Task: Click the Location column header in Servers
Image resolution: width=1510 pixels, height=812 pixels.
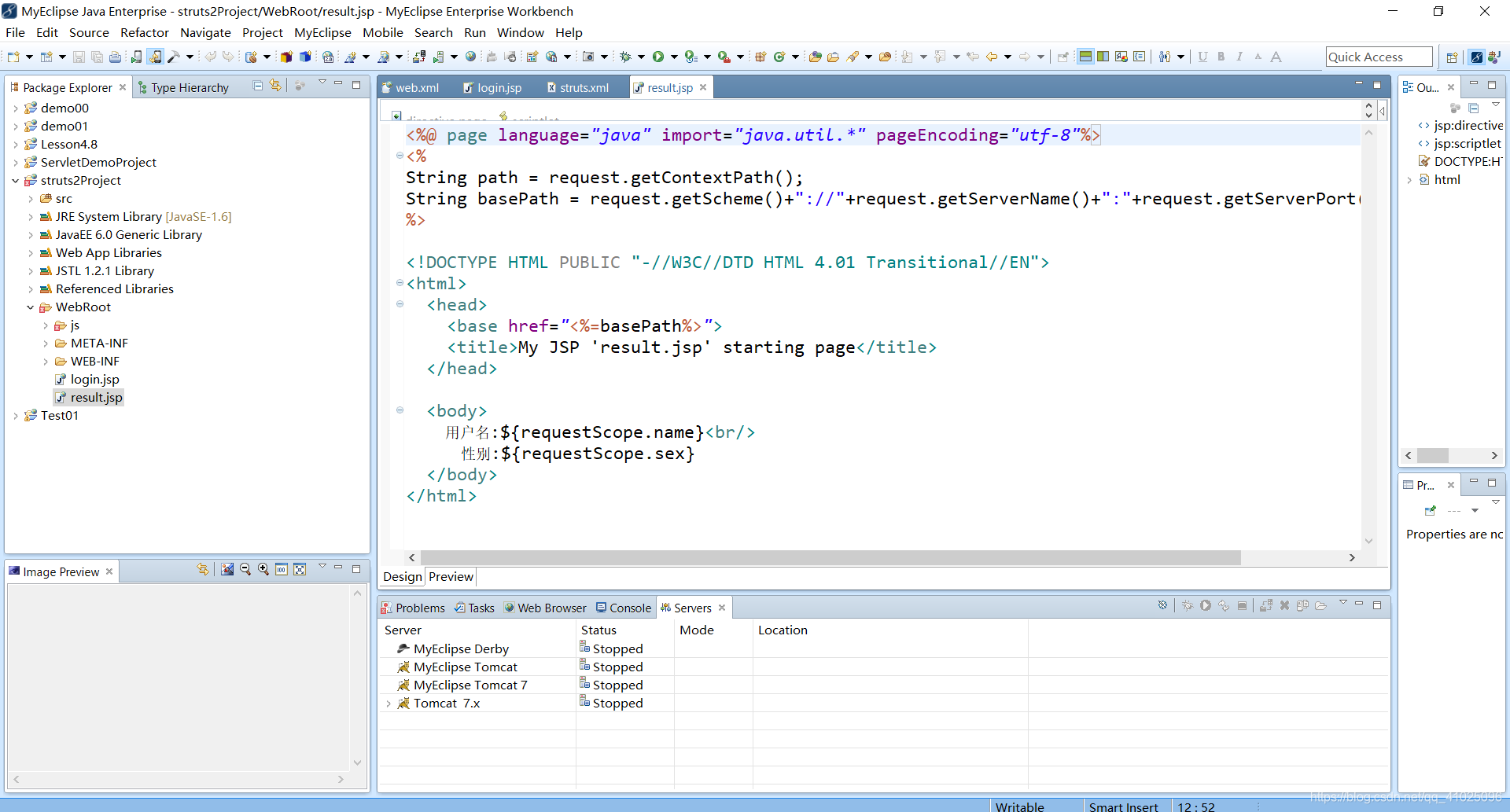Action: point(783,630)
